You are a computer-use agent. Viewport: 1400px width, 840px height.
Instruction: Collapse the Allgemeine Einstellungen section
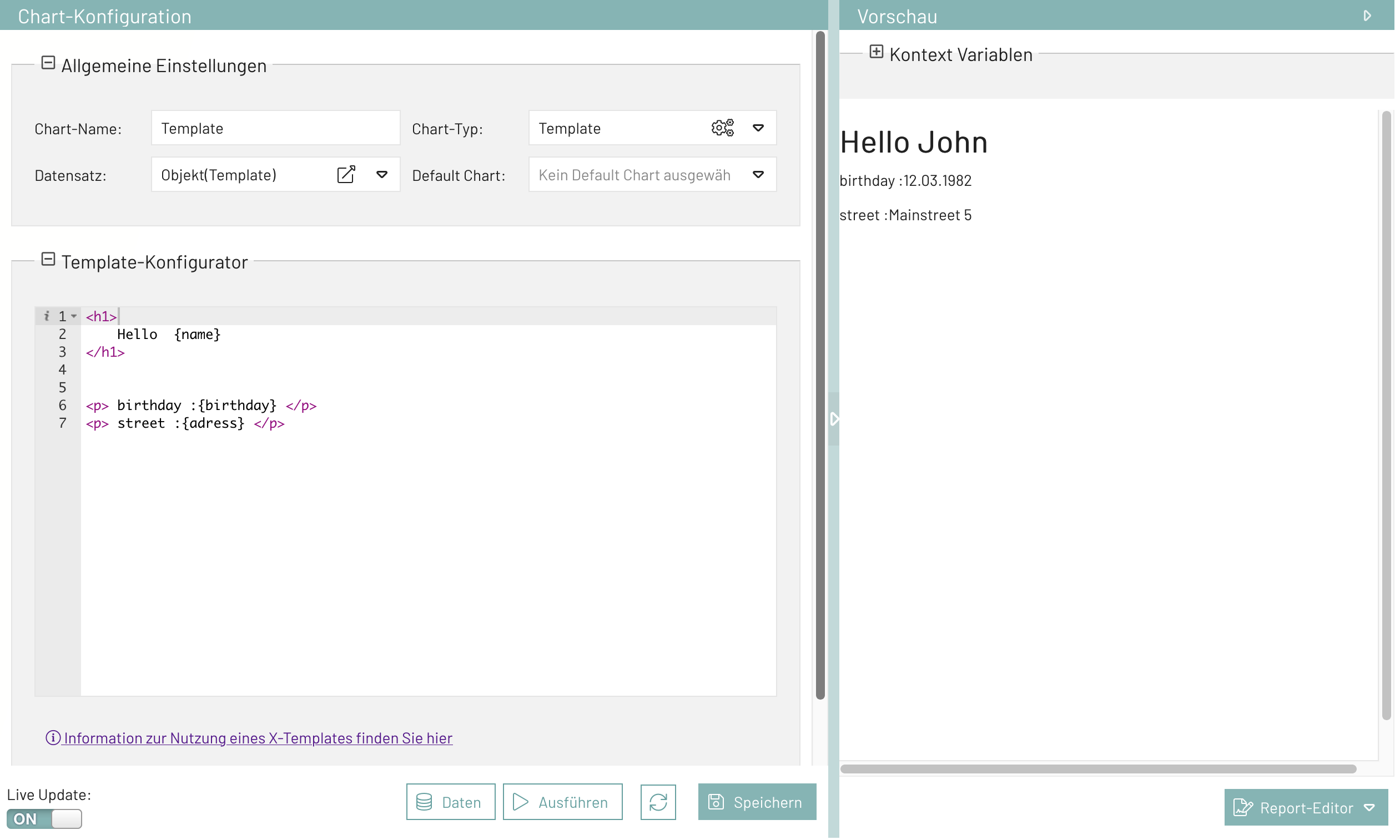(x=47, y=63)
